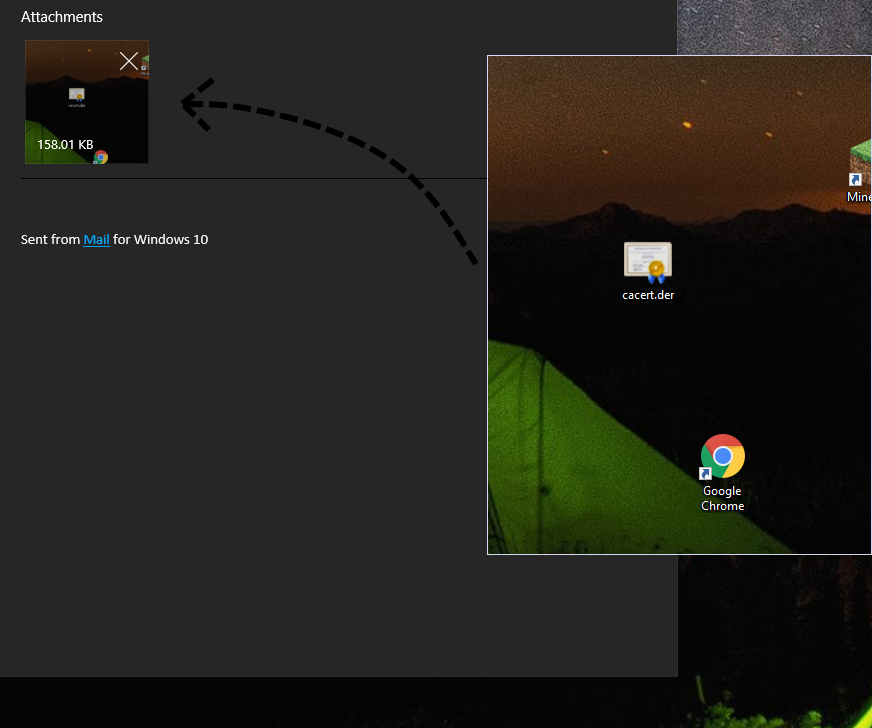The width and height of the screenshot is (872, 728).
Task: Click the green tent in the desktop image
Action: coord(580,450)
